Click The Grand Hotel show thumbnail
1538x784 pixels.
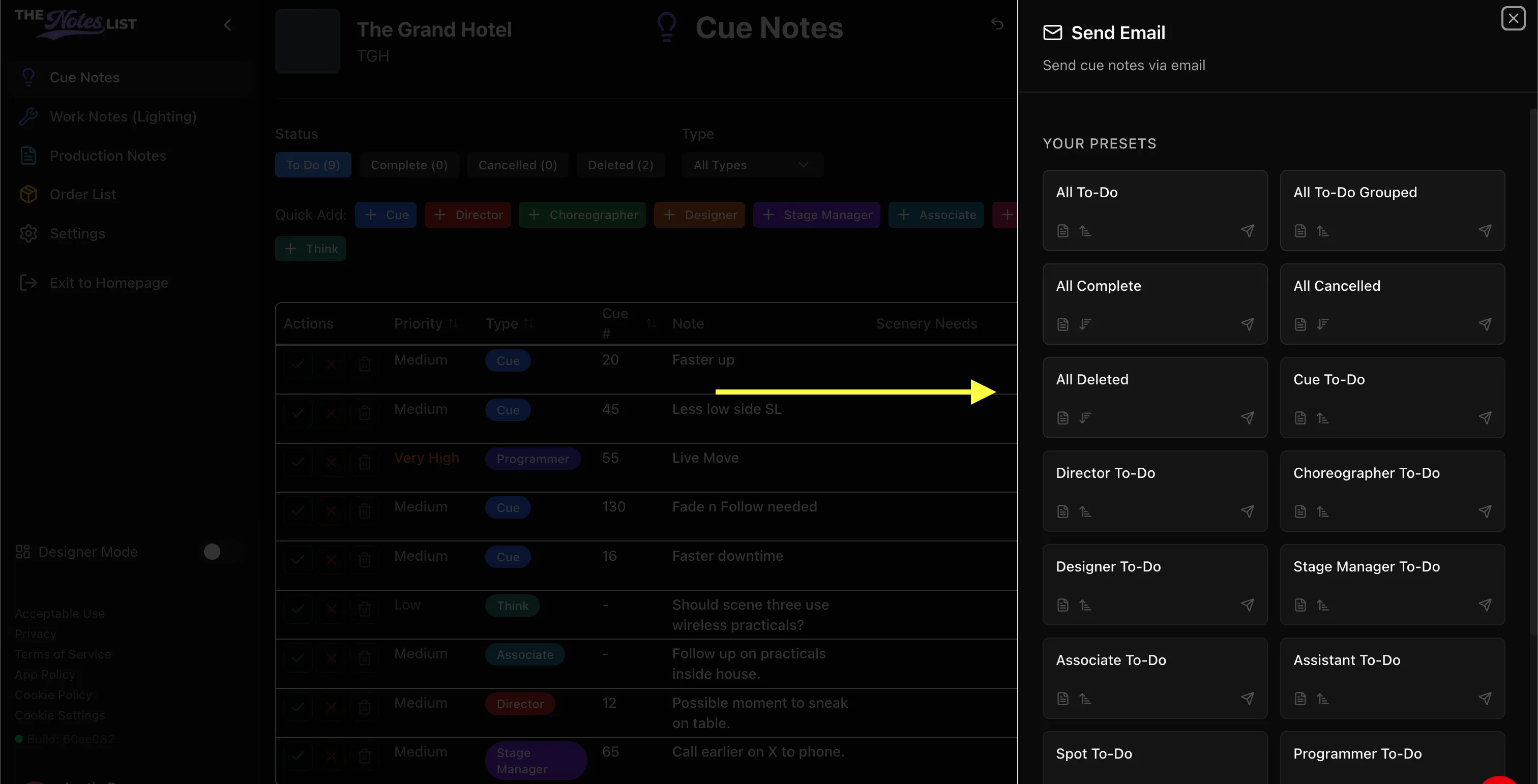[x=308, y=41]
